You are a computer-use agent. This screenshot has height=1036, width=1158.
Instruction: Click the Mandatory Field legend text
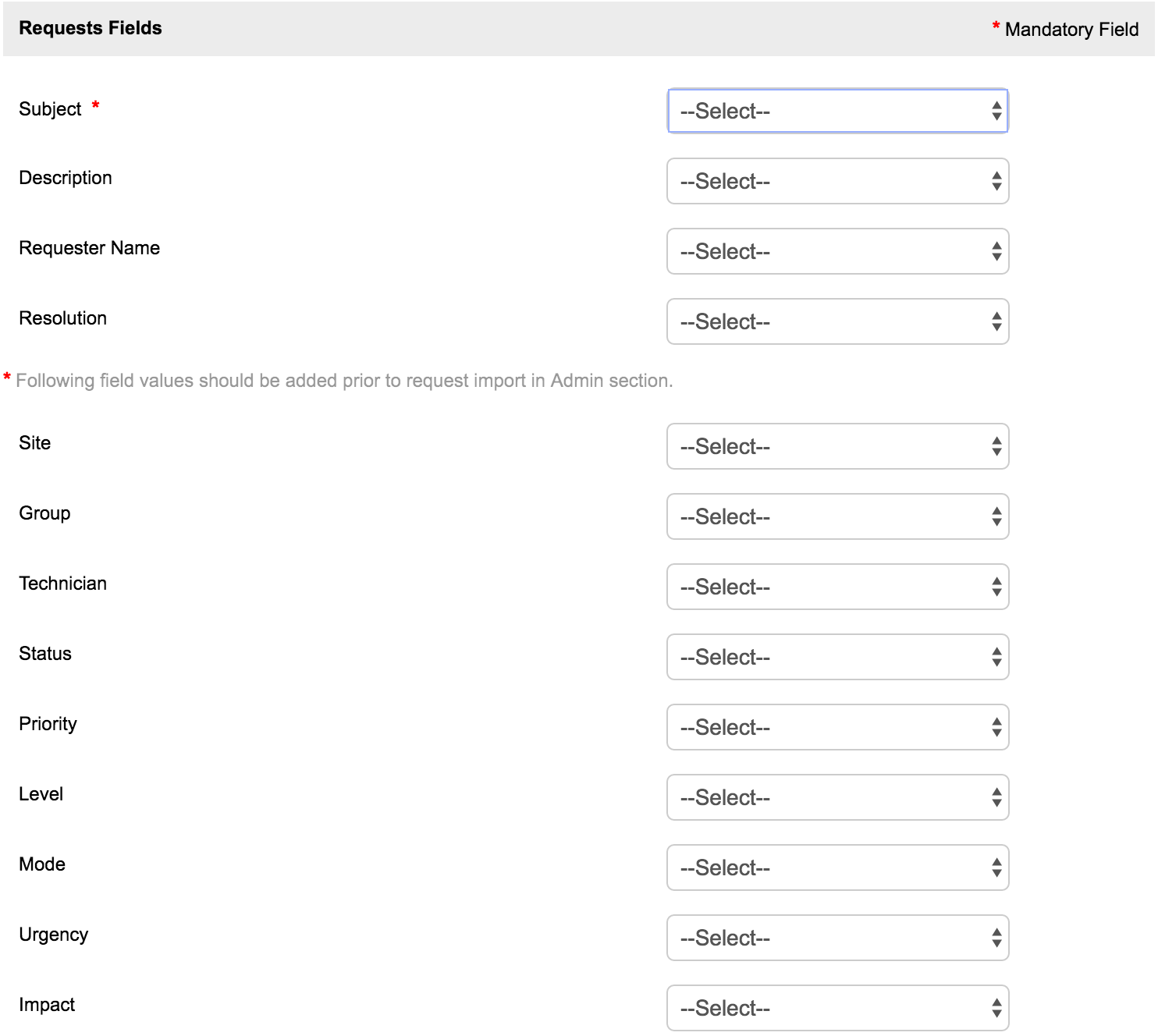tap(1071, 30)
